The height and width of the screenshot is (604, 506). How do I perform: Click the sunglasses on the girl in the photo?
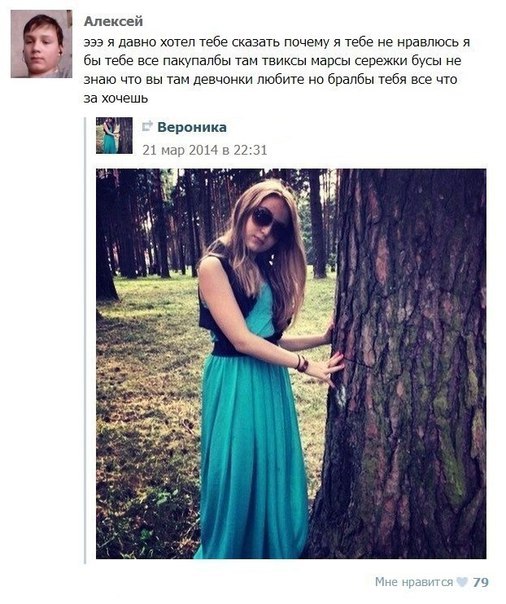click(x=270, y=223)
